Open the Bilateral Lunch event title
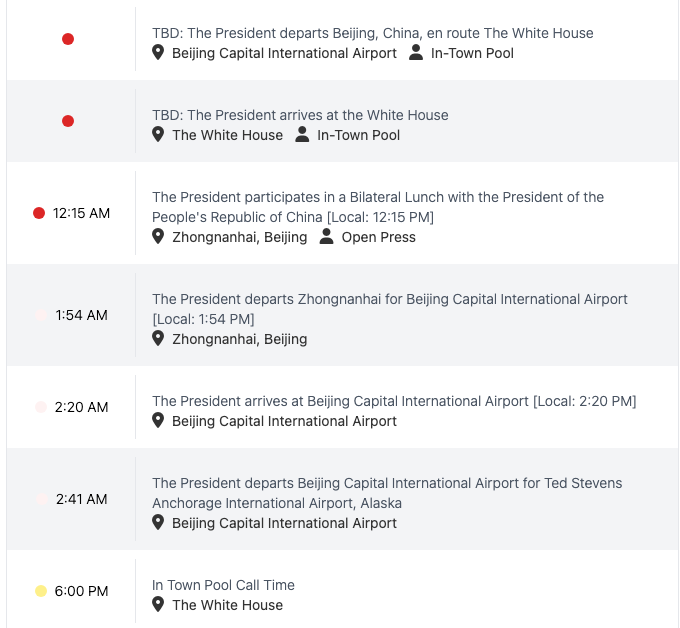 378,207
